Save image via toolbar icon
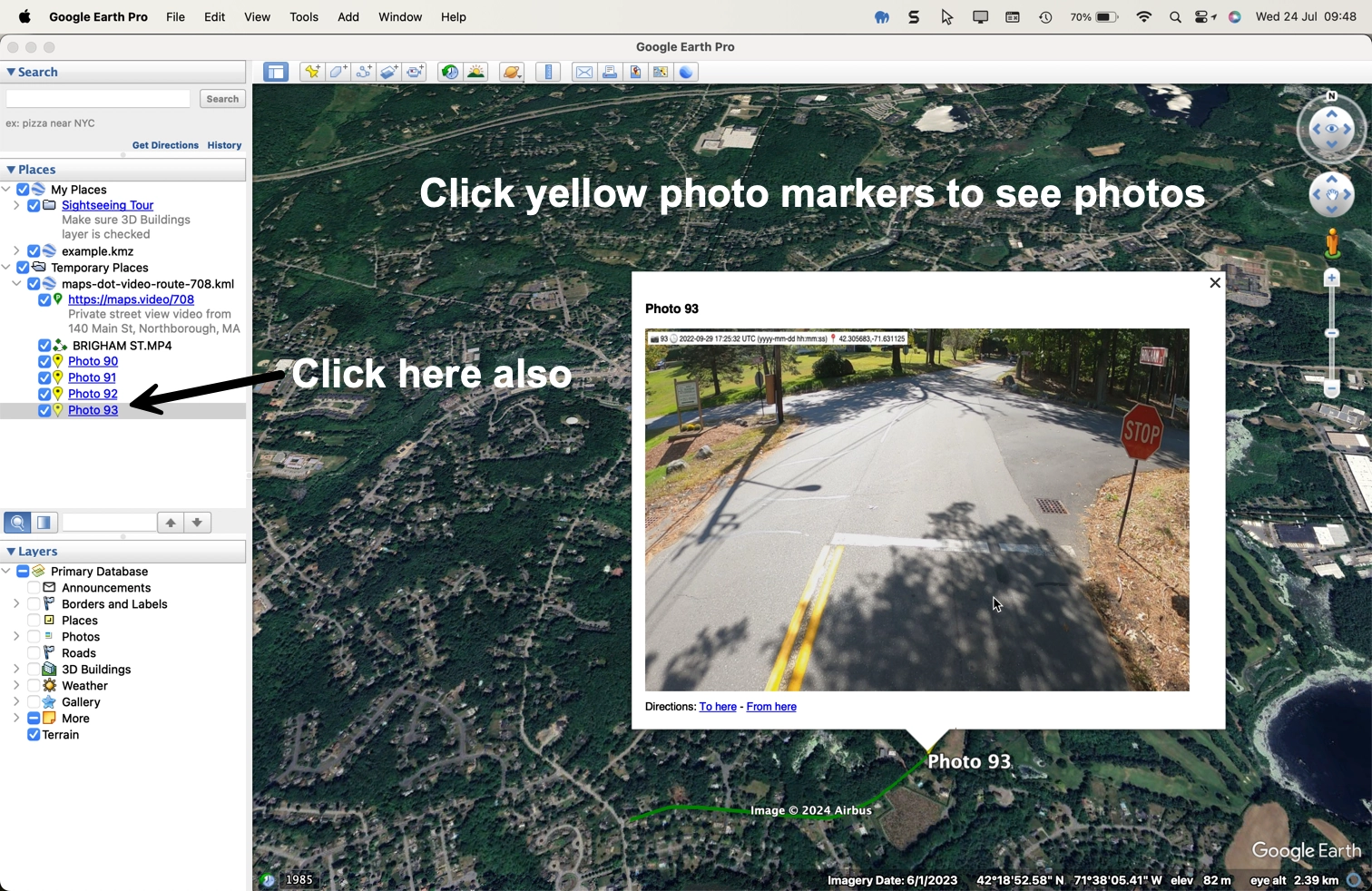Image resolution: width=1372 pixels, height=891 pixels. (635, 72)
